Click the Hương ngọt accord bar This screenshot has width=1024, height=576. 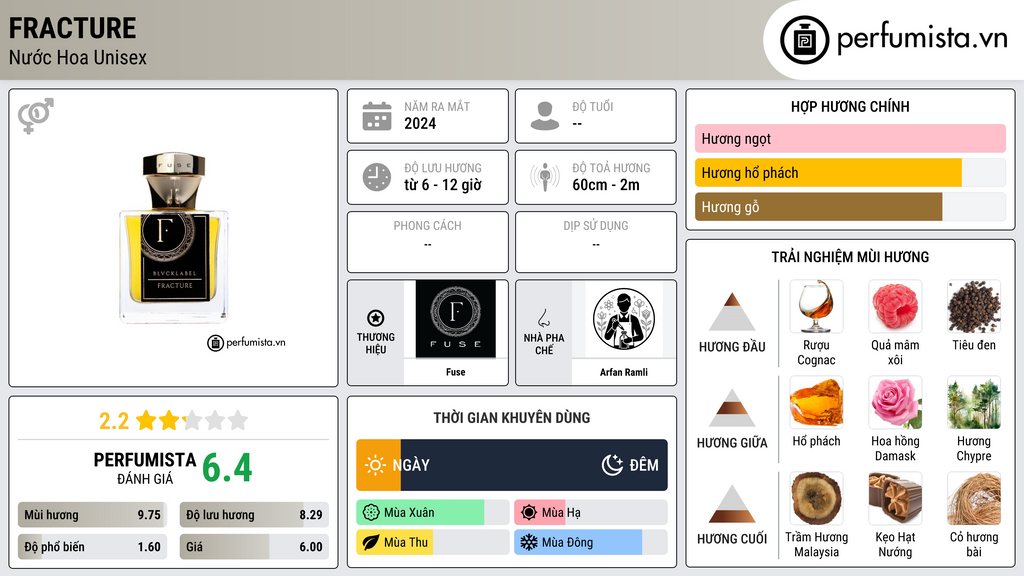click(x=850, y=138)
